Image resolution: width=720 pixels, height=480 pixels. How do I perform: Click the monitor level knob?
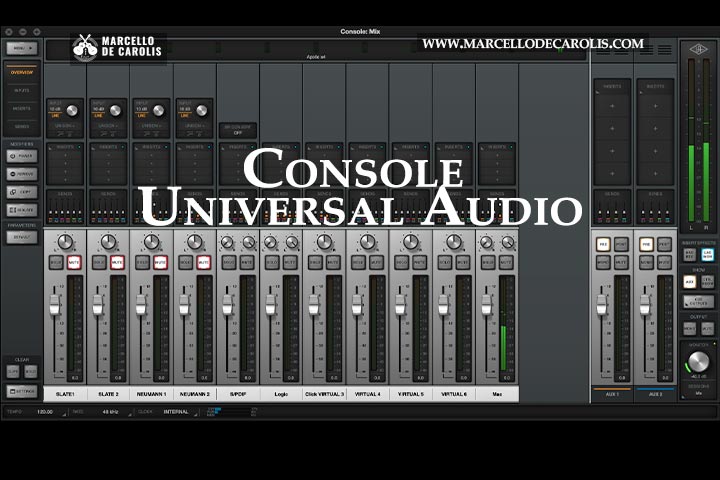click(x=698, y=361)
